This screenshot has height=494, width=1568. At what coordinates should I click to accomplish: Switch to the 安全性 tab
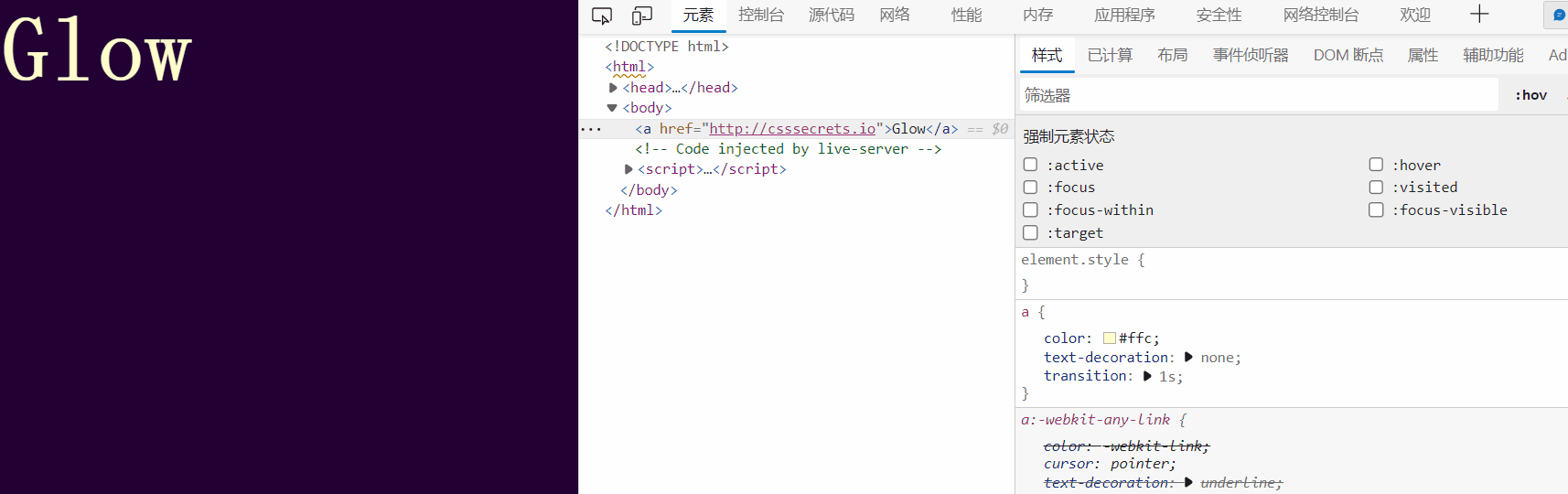pyautogui.click(x=1219, y=15)
